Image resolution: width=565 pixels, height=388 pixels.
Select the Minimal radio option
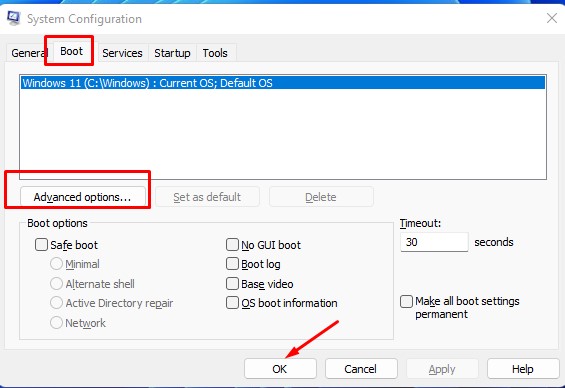[56, 264]
